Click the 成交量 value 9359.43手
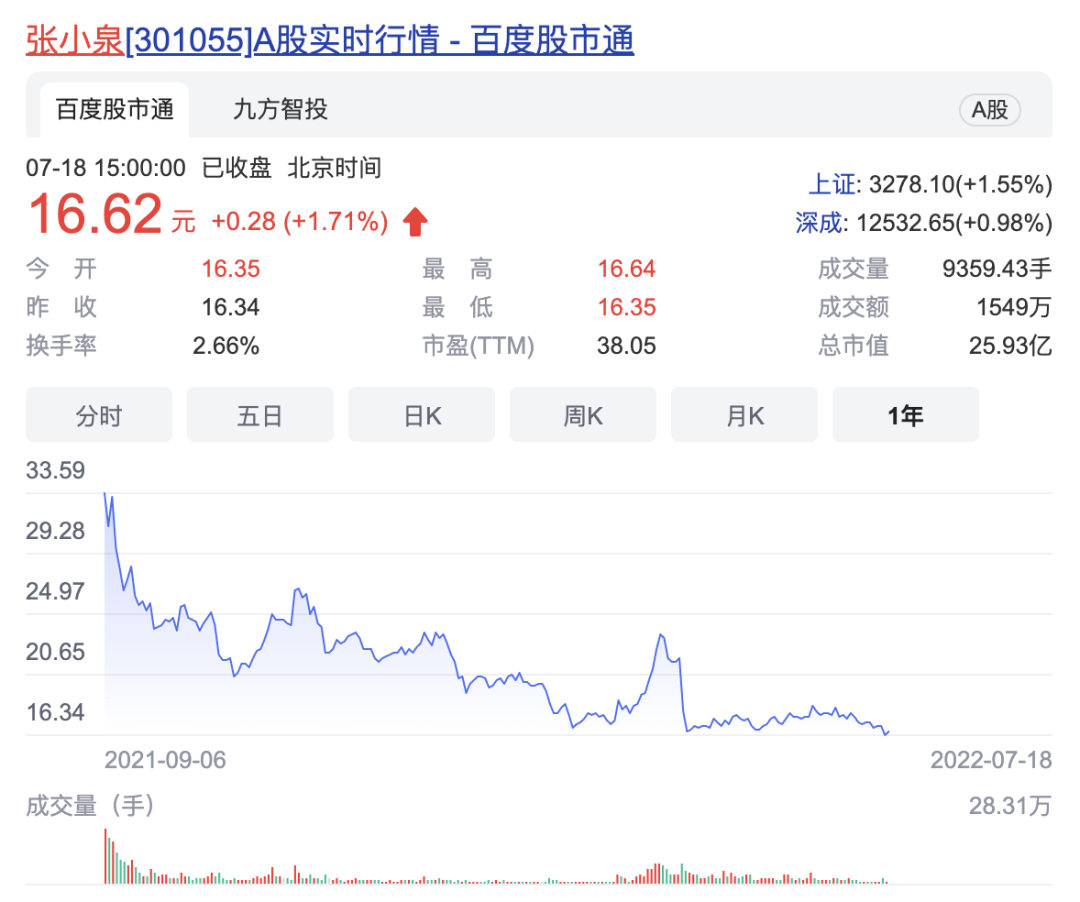The height and width of the screenshot is (902, 1080). click(997, 269)
